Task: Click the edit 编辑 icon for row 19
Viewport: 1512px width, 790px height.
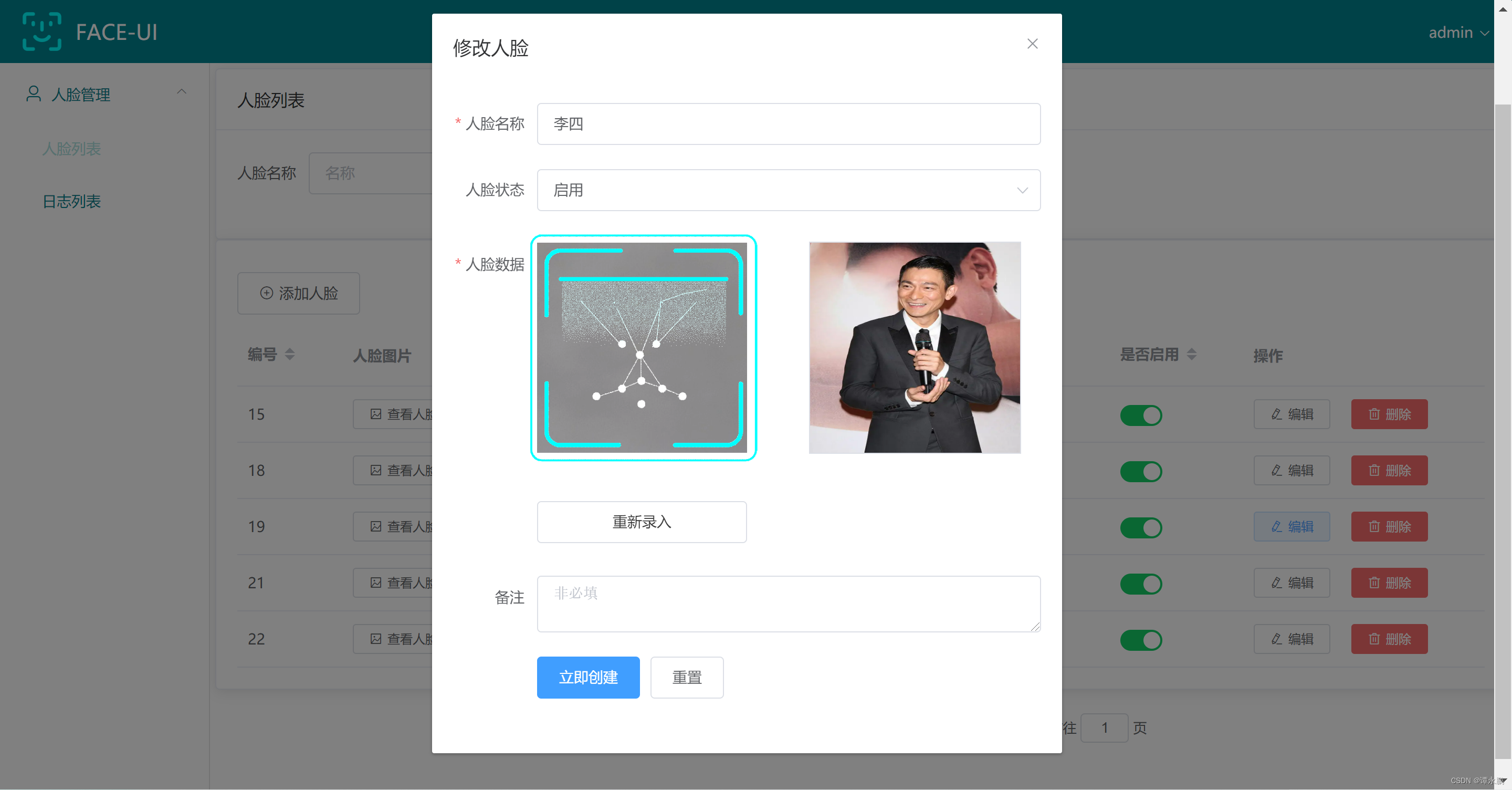Action: tap(1290, 527)
